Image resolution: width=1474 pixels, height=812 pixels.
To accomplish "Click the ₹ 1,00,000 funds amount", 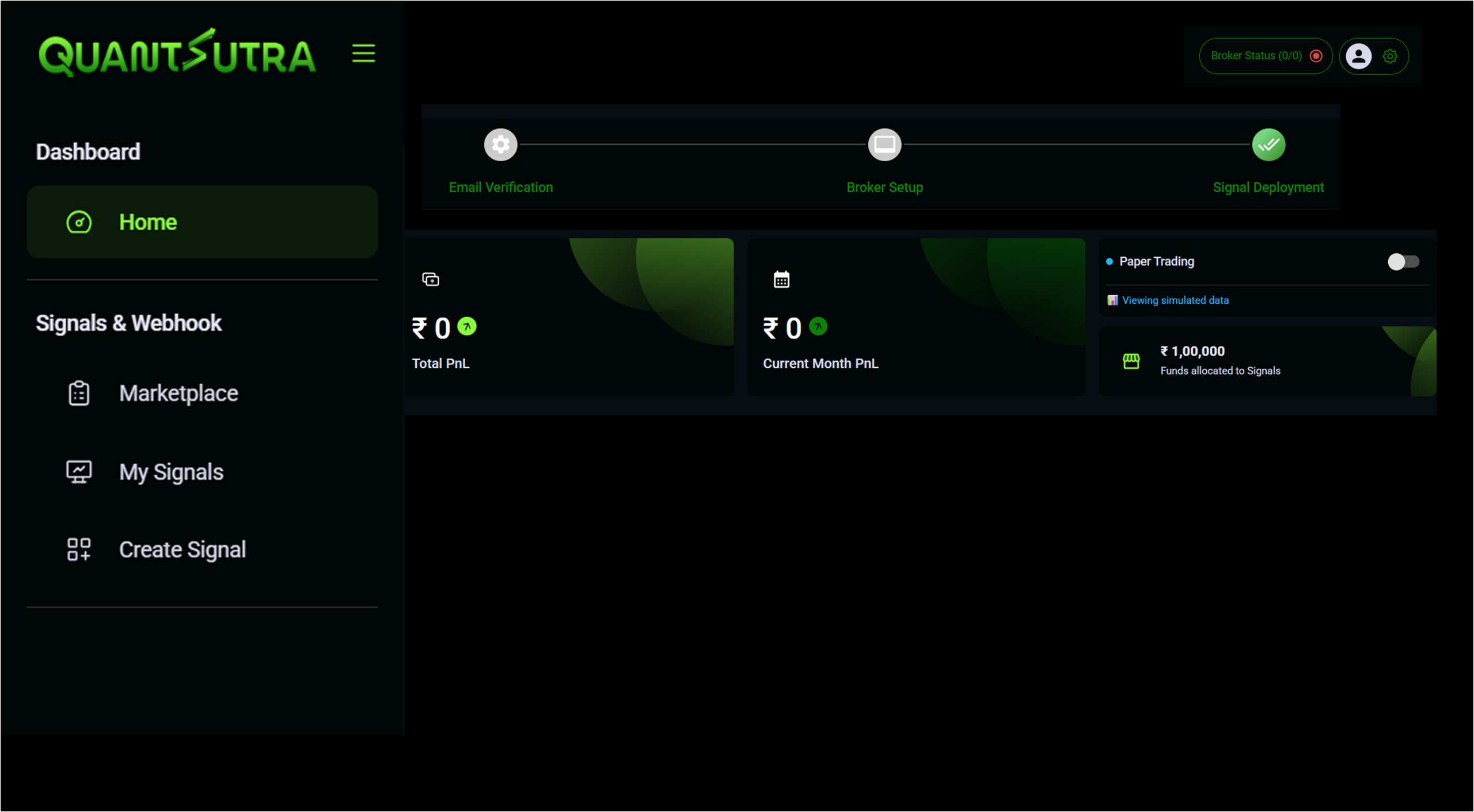I will point(1192,351).
